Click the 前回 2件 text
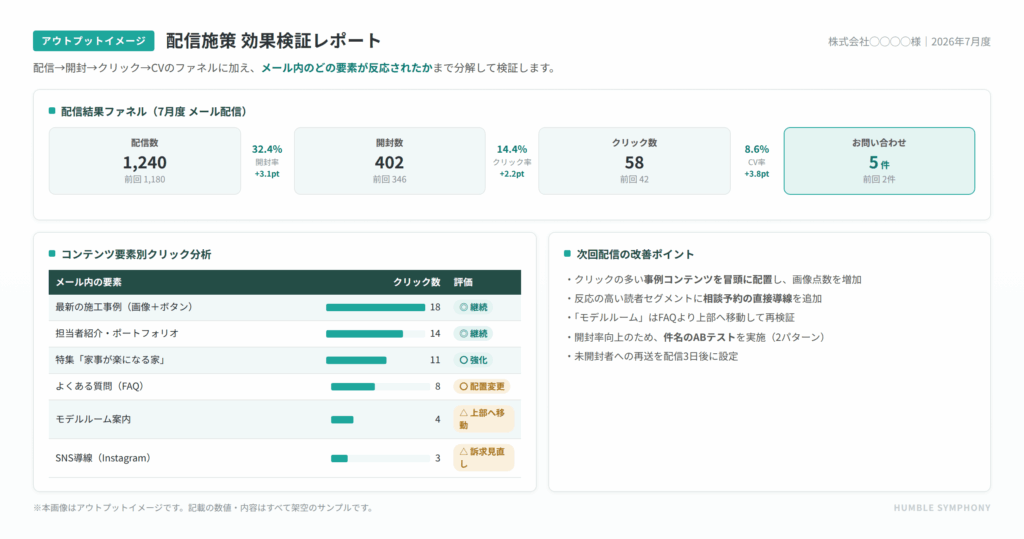Image resolution: width=1024 pixels, height=539 pixels. click(879, 179)
